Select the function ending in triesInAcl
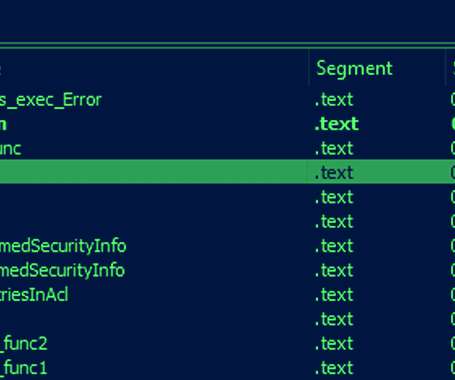This screenshot has height=380, width=455. tap(227, 295)
